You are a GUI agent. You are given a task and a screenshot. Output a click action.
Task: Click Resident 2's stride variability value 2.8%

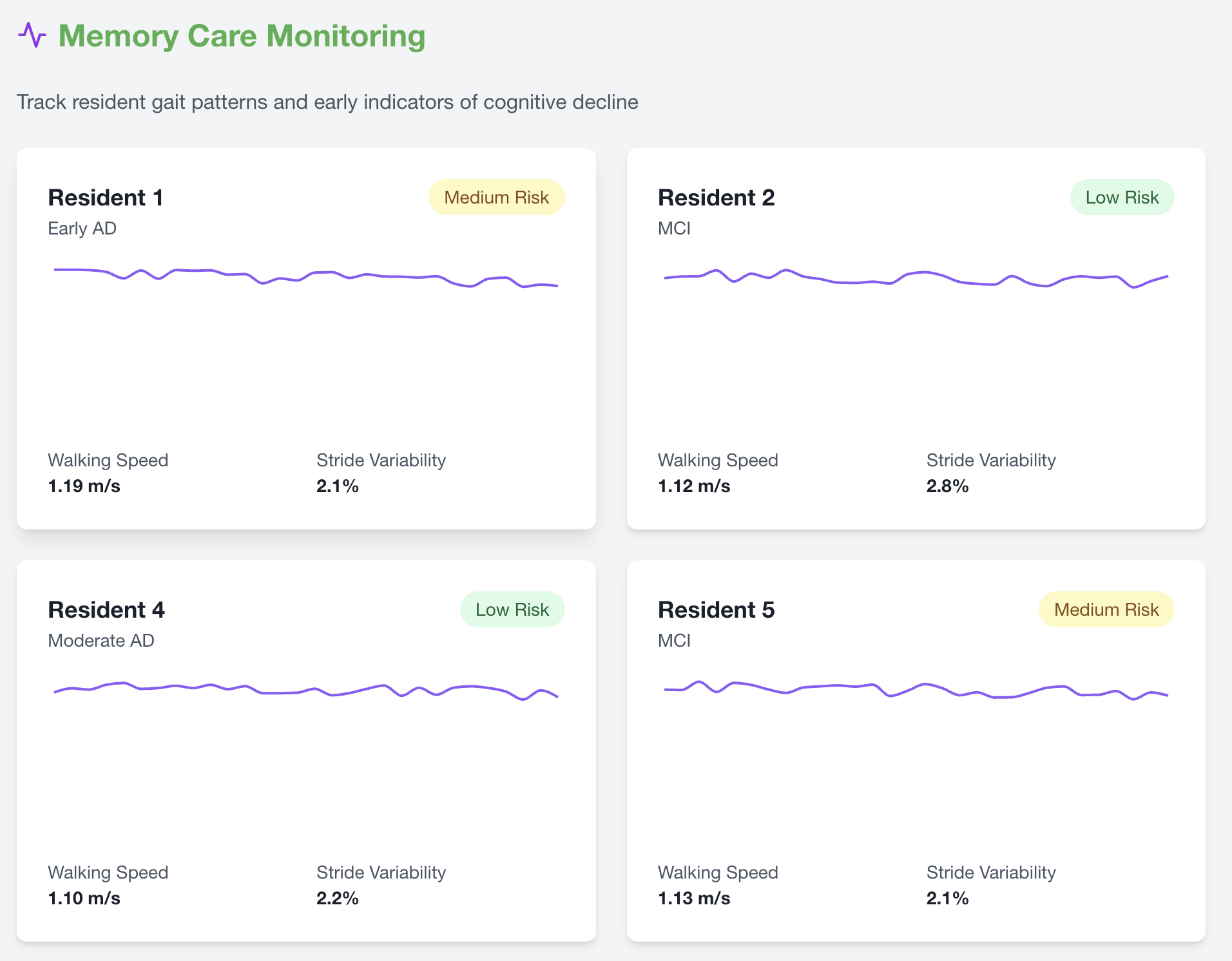947,486
